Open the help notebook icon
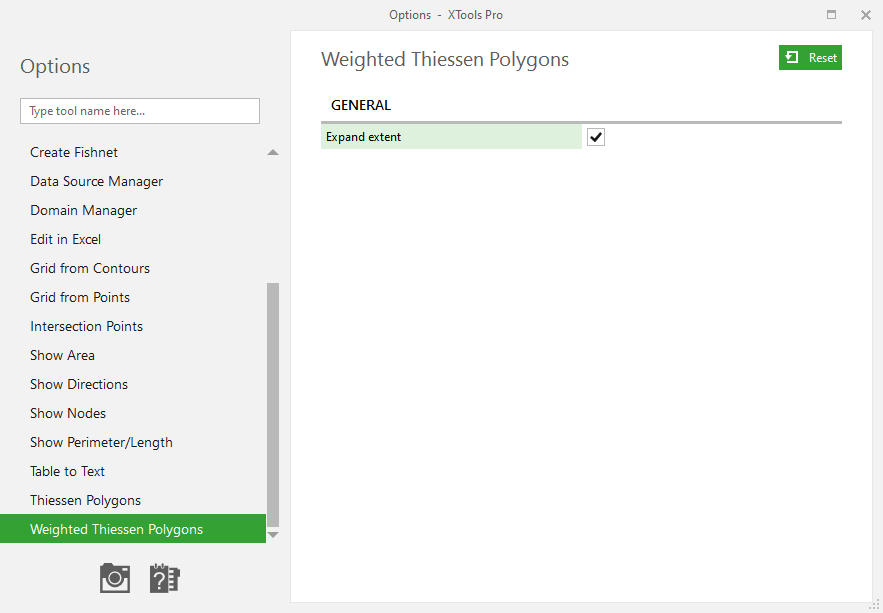This screenshot has height=613, width=883. pos(165,578)
